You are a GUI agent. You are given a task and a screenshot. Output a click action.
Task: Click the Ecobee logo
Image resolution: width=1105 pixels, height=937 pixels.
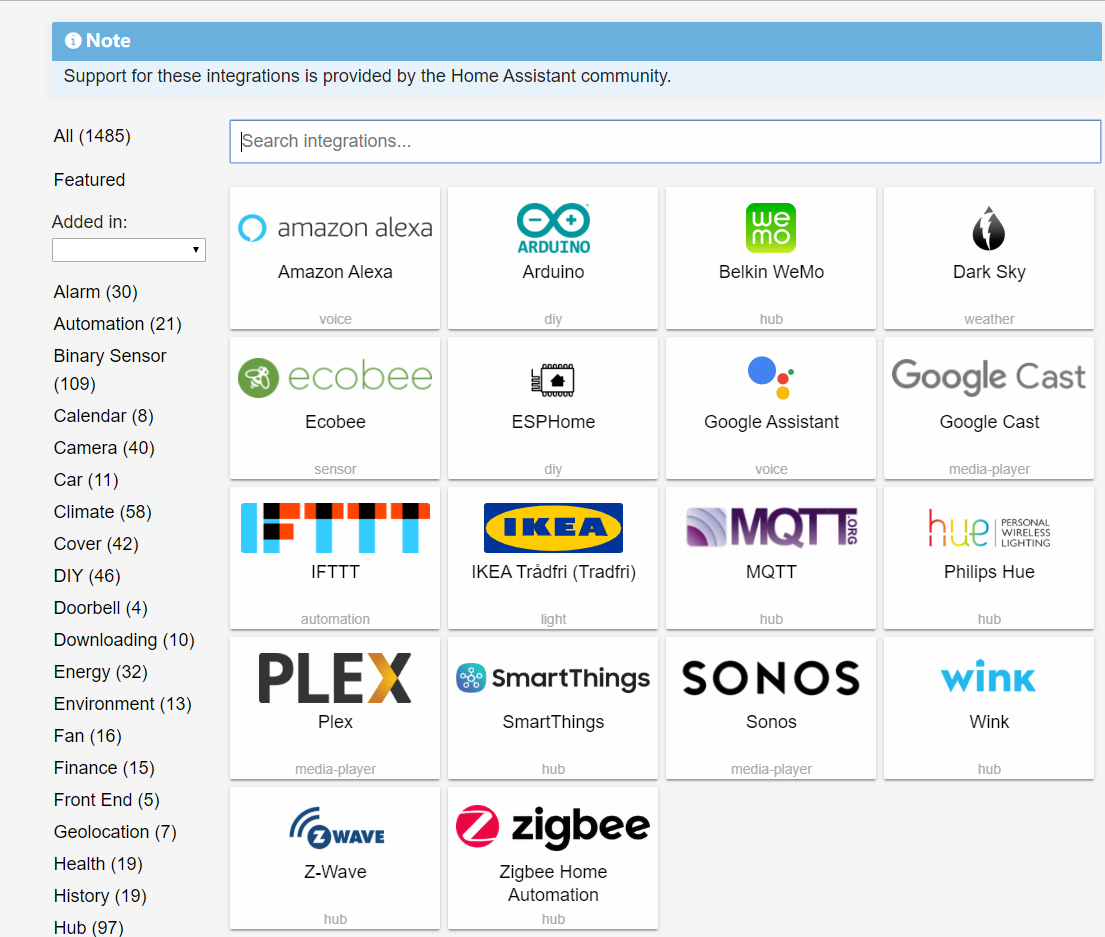335,378
